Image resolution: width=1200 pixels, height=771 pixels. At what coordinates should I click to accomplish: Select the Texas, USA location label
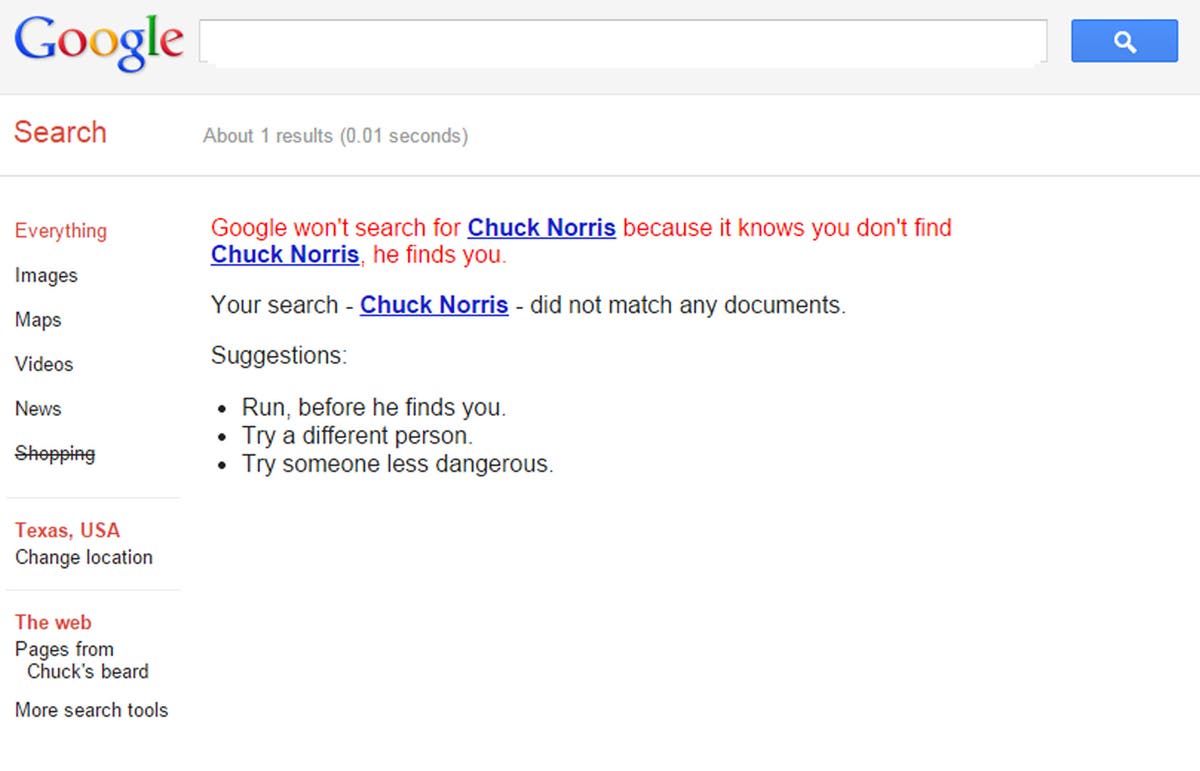(x=67, y=530)
